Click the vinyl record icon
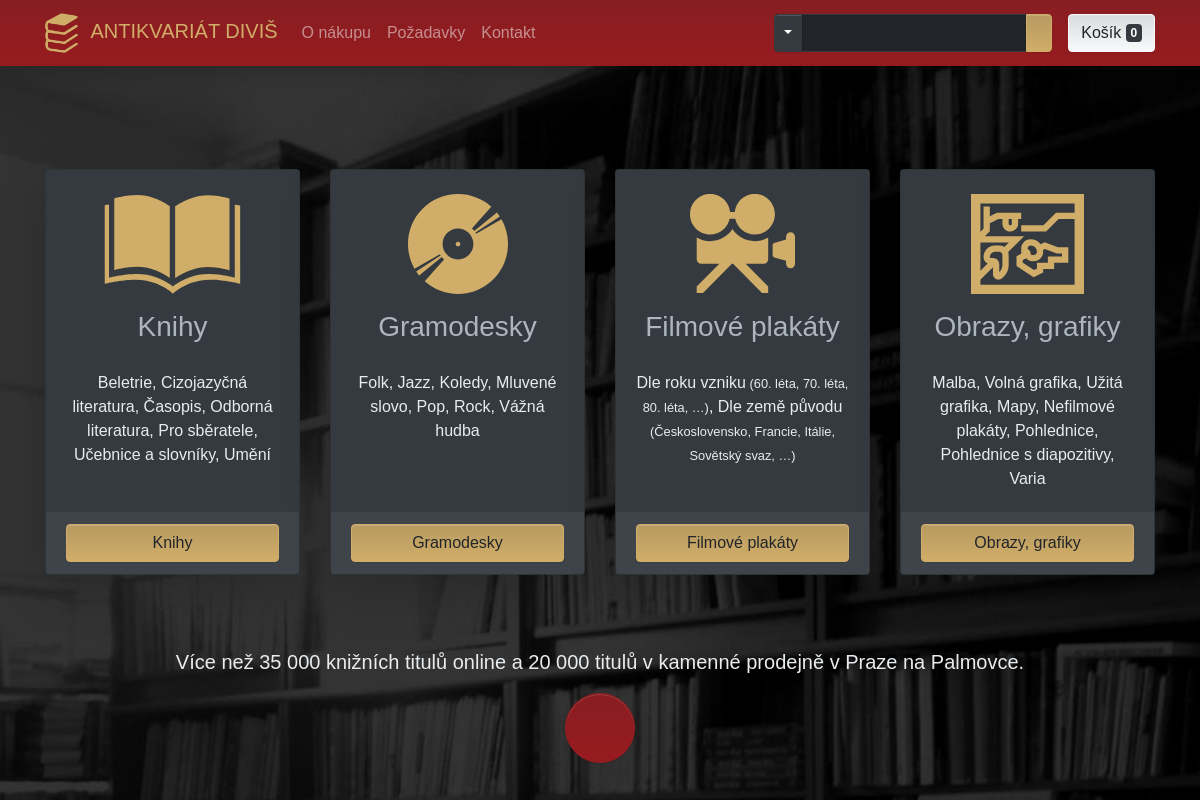 click(x=457, y=244)
